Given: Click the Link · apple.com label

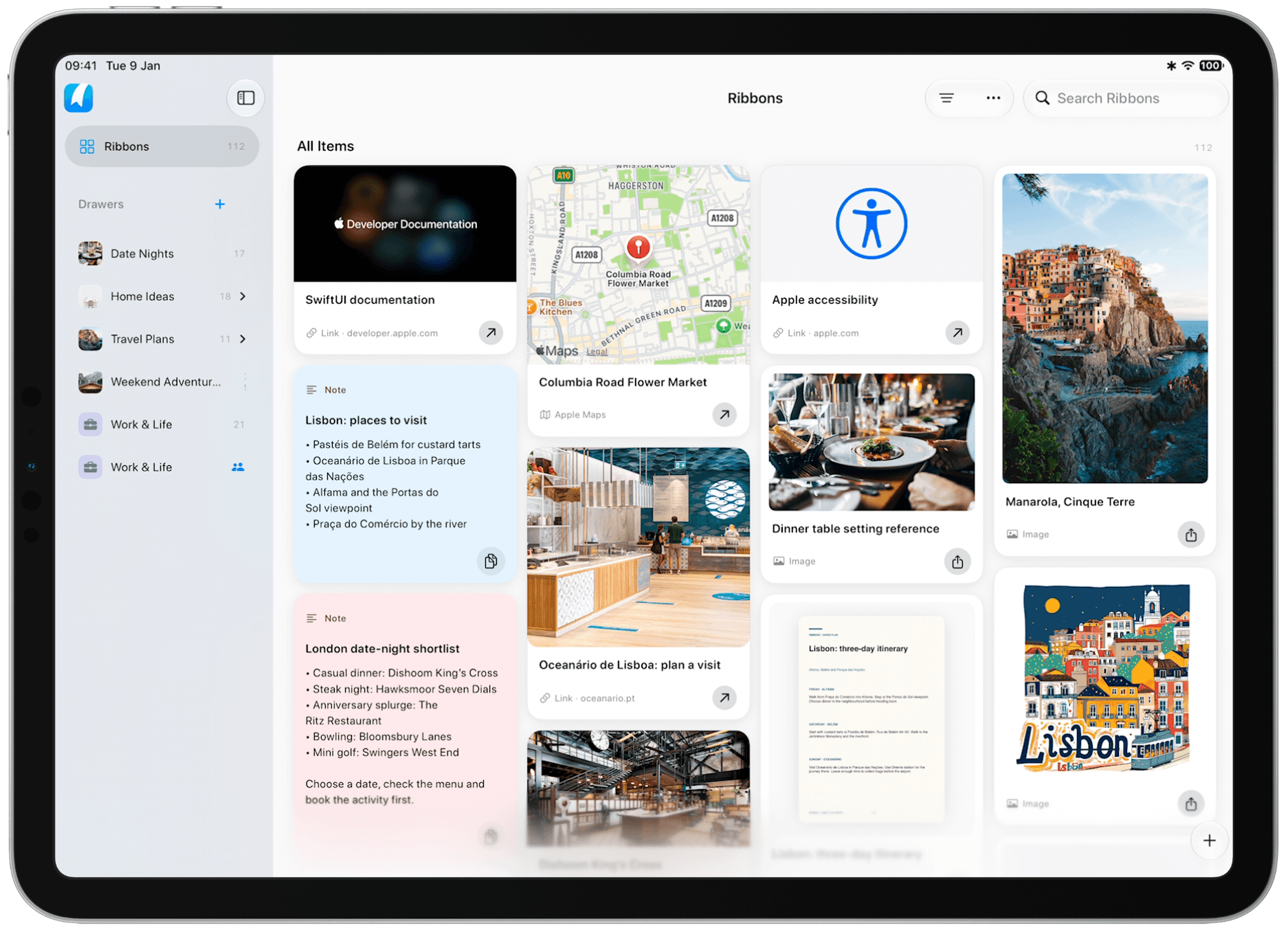Looking at the screenshot, I should pos(816,333).
